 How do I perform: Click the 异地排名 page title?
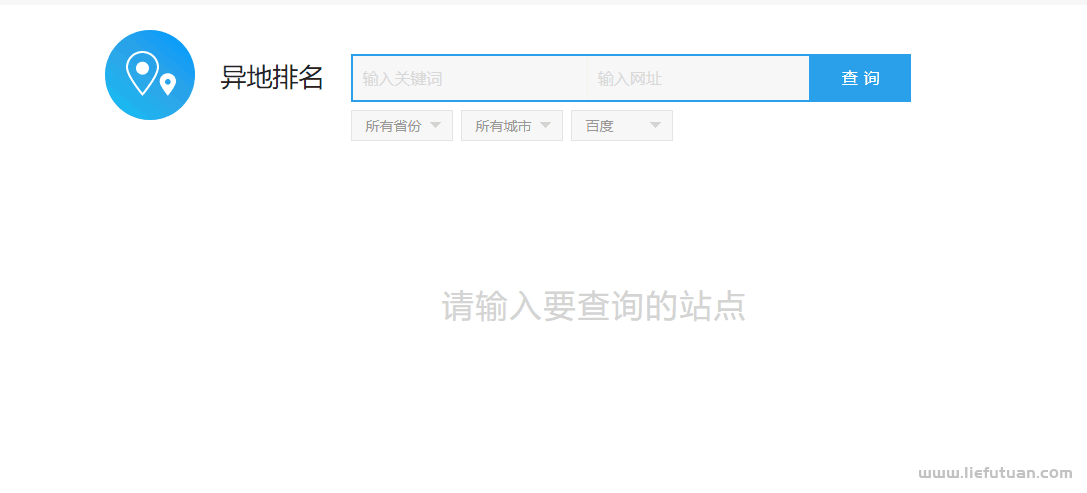(x=272, y=78)
